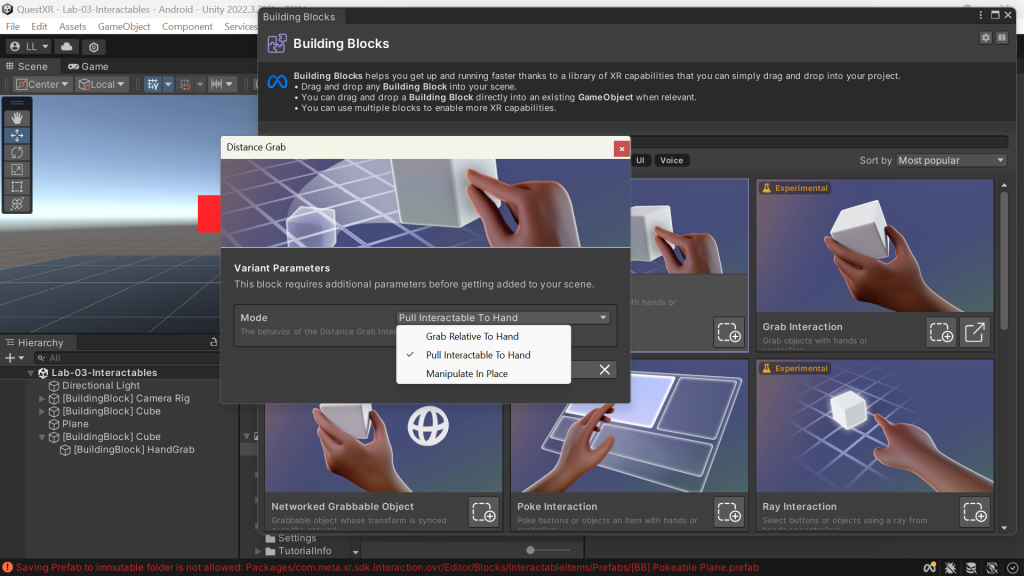Screen dimensions: 1024x576
Task: Open Unity cloud services button
Action: (67, 46)
